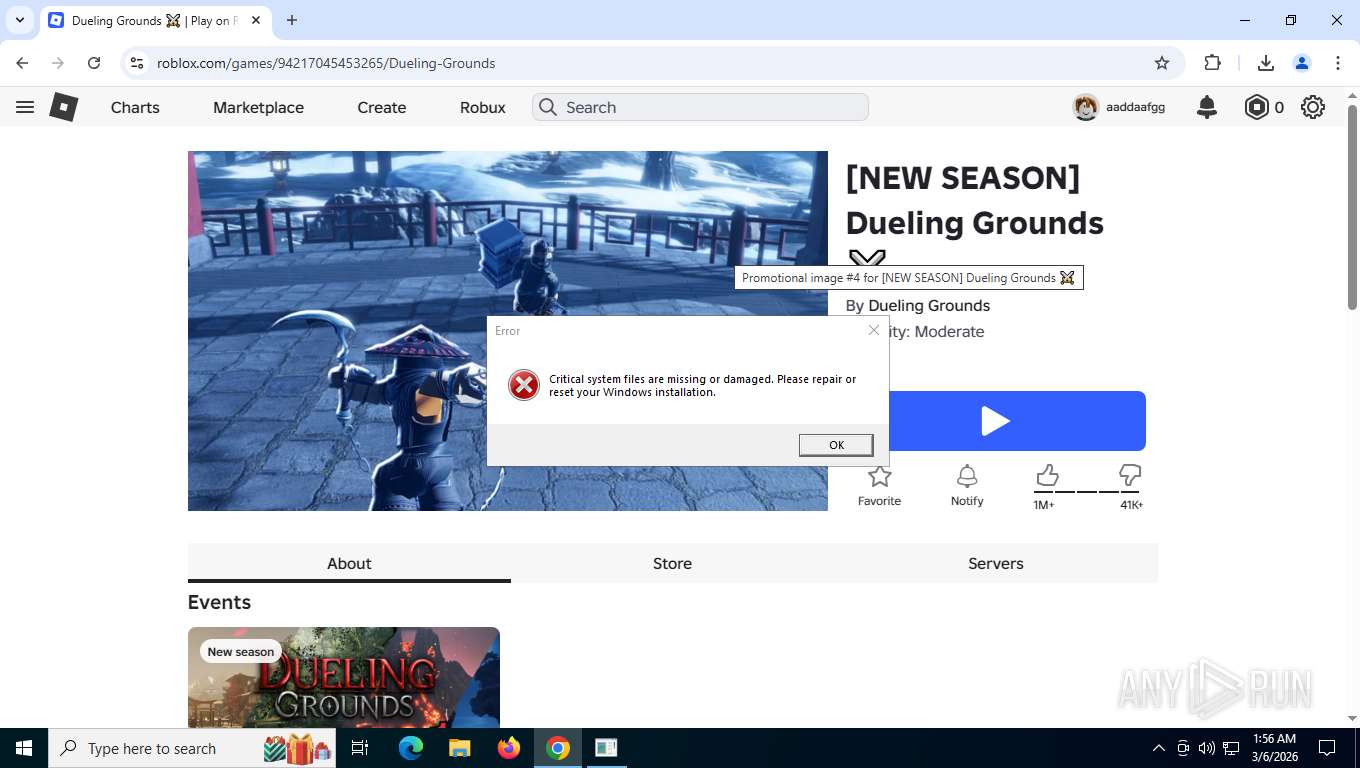Image resolution: width=1360 pixels, height=768 pixels.
Task: Open Chrome extensions puzzle icon
Action: (1213, 63)
